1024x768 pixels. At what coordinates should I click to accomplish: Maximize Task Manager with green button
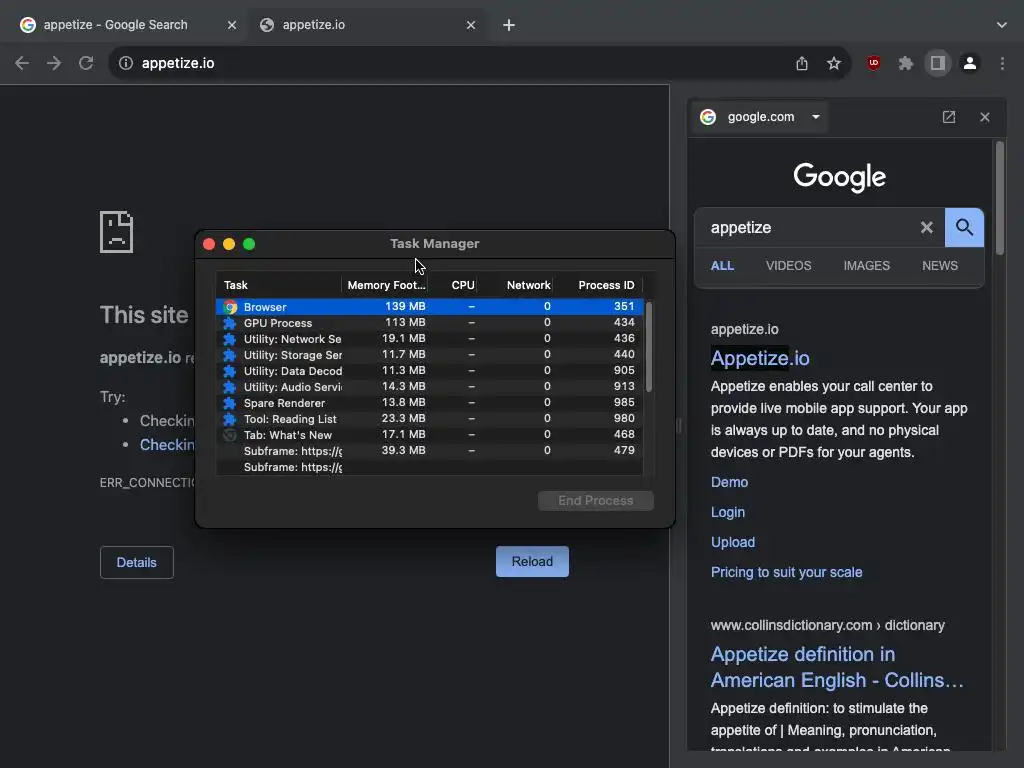pyautogui.click(x=249, y=244)
